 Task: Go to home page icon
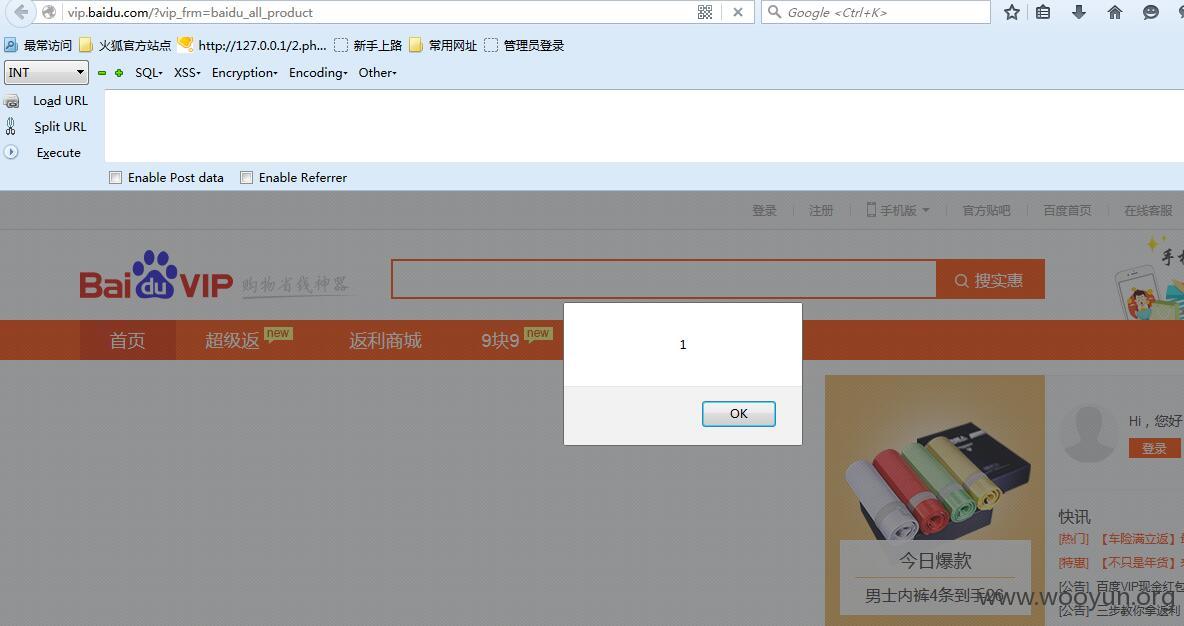1115,12
